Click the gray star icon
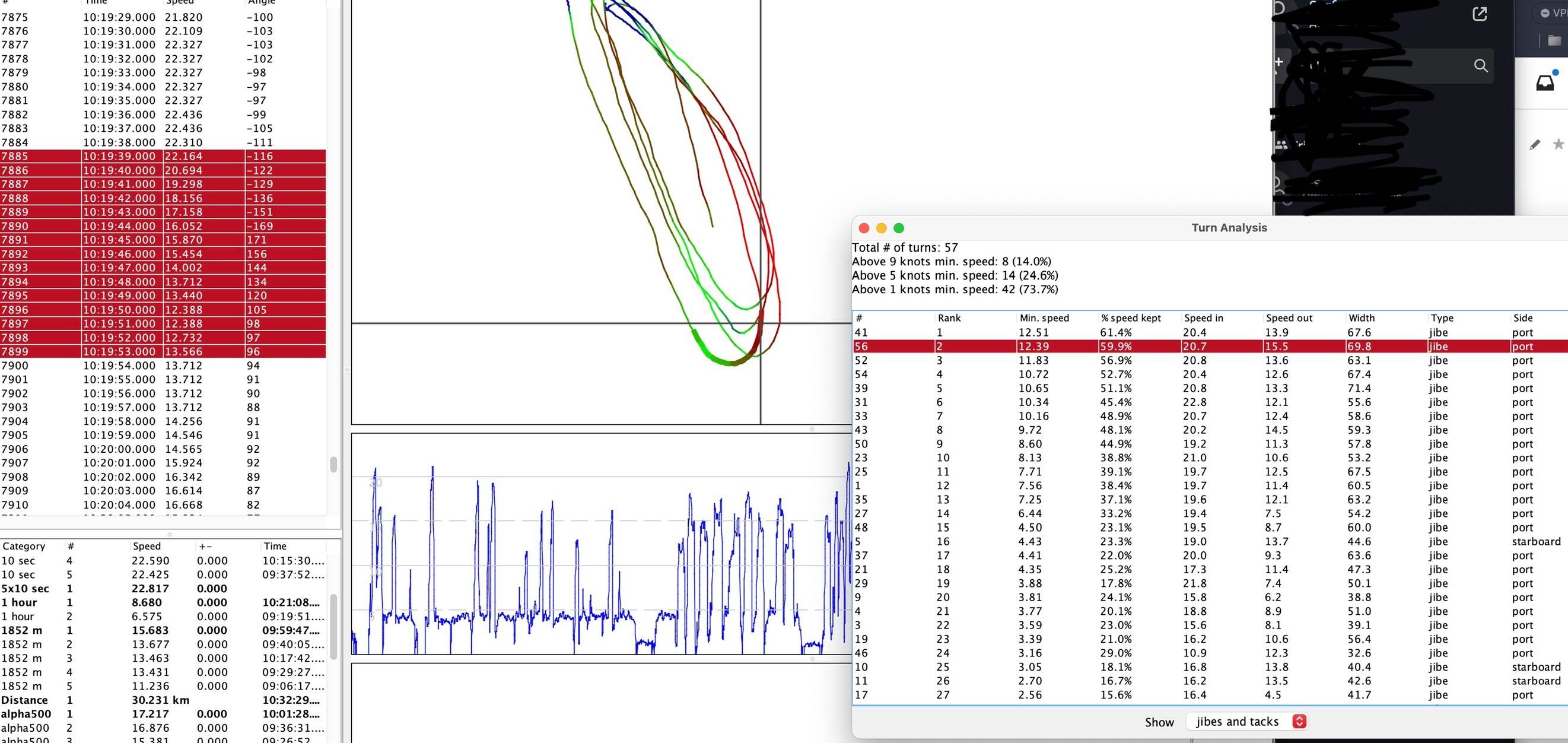This screenshot has width=1568, height=743. [1558, 144]
